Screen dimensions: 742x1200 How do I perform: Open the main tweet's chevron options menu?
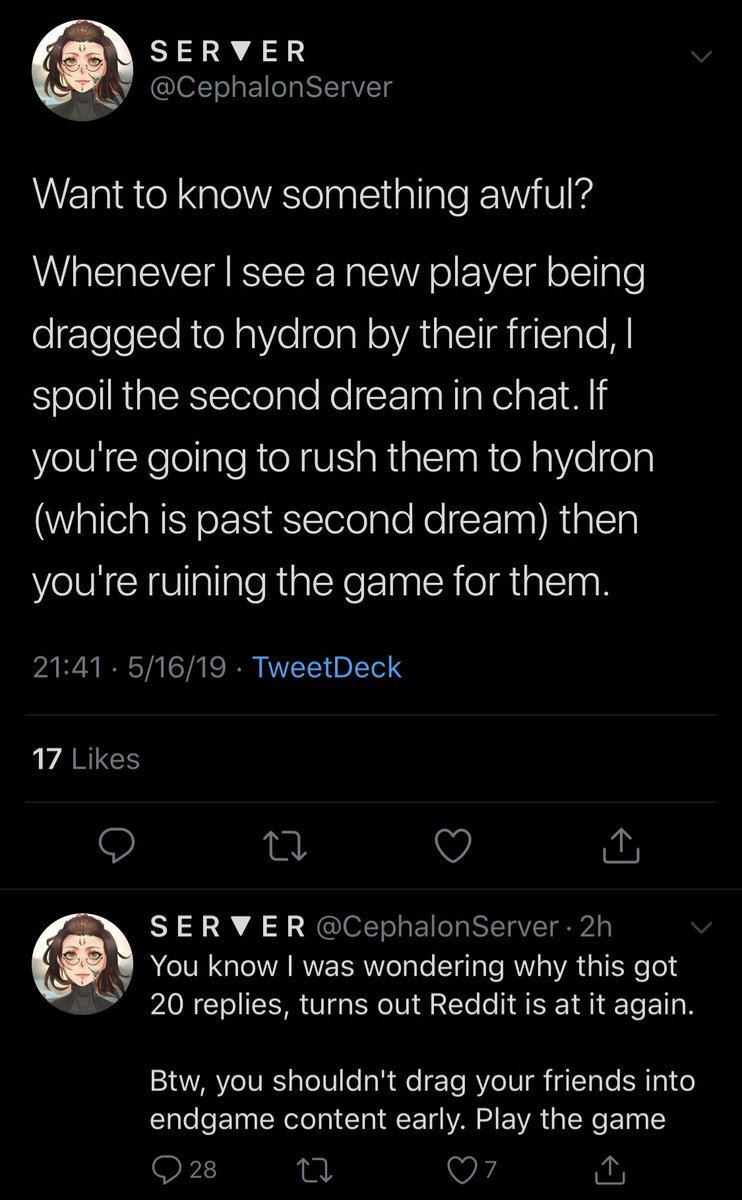(x=702, y=57)
